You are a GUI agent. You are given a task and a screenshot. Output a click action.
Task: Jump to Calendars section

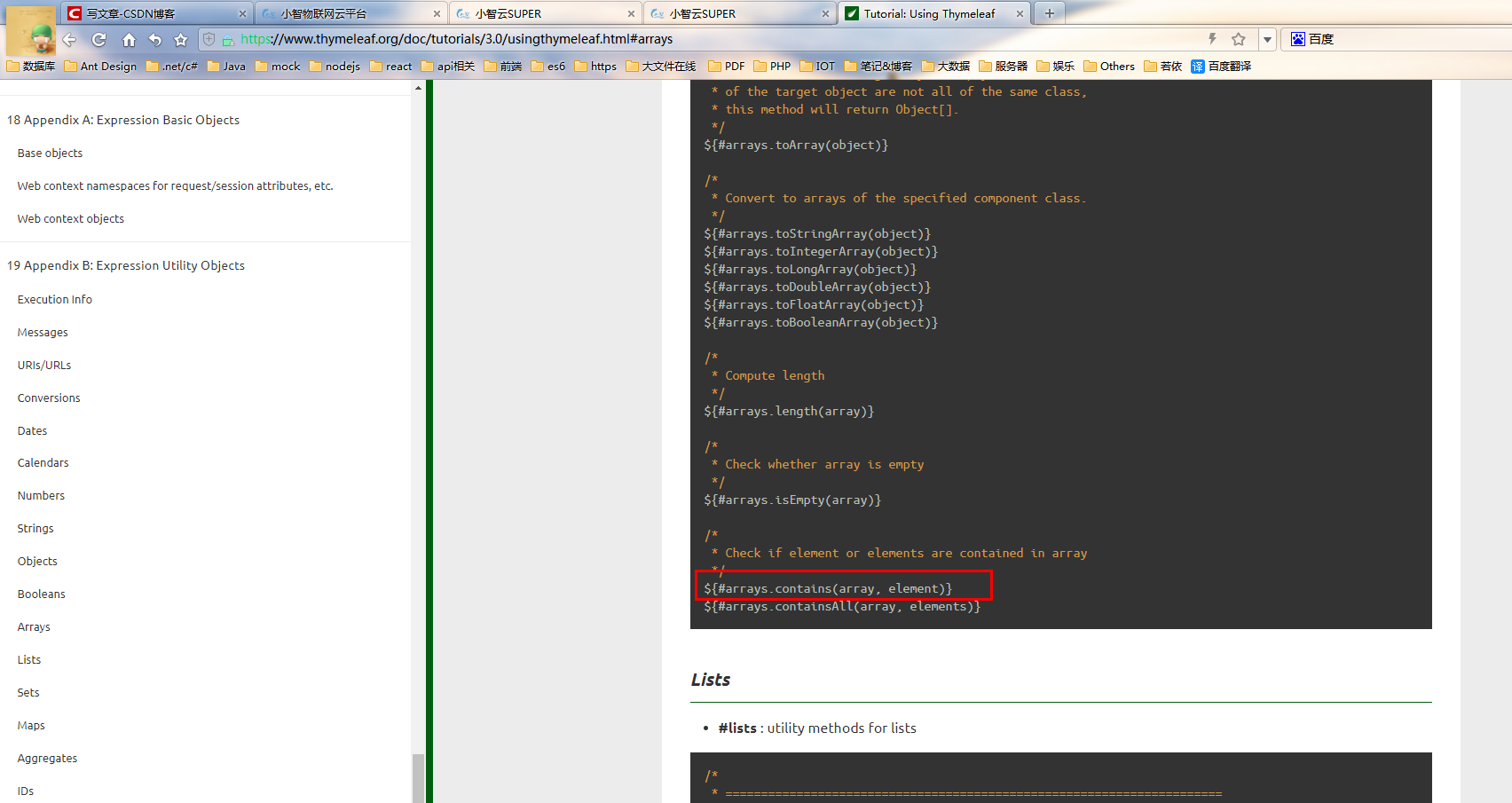(x=43, y=462)
